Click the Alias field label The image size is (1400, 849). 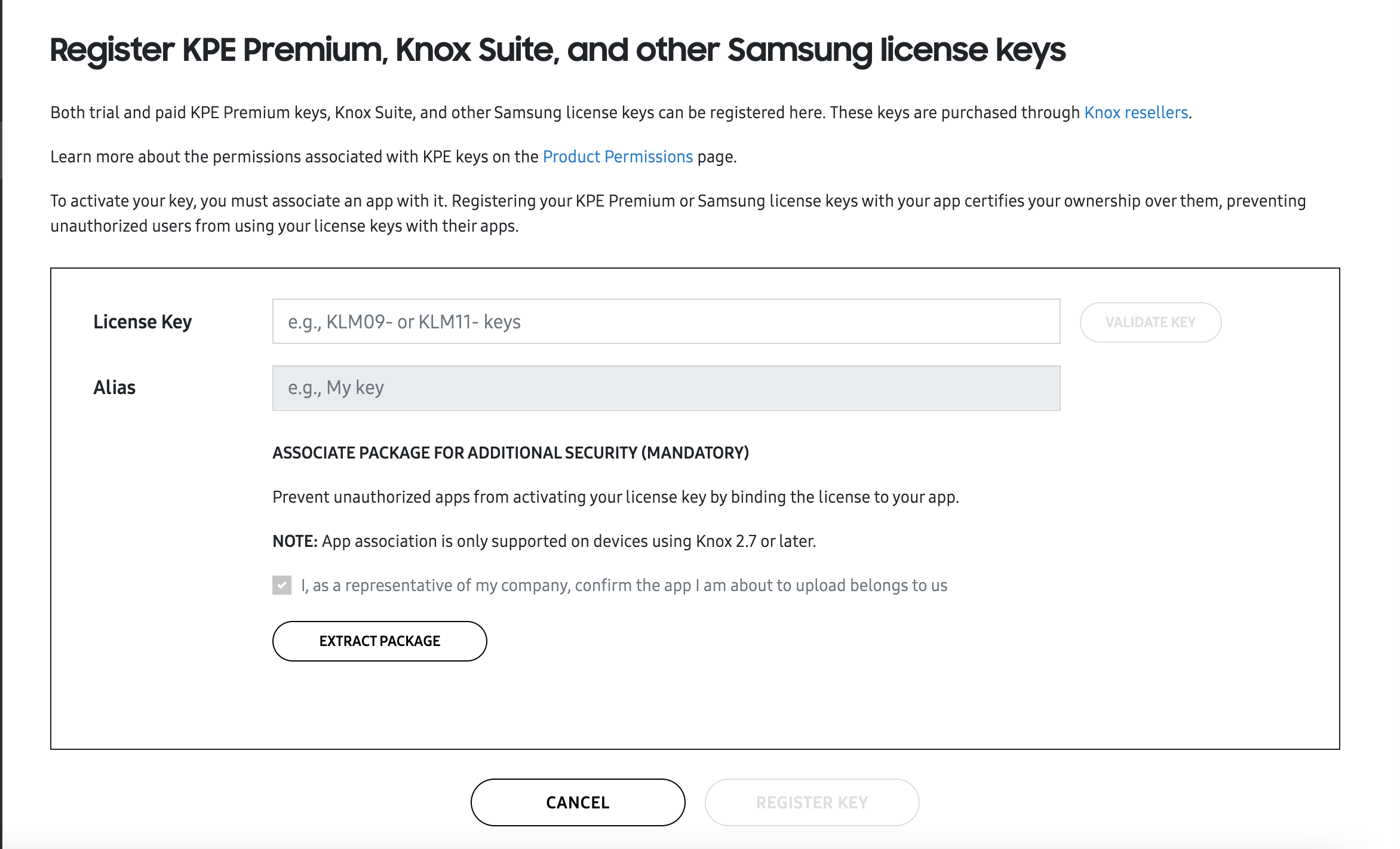114,388
